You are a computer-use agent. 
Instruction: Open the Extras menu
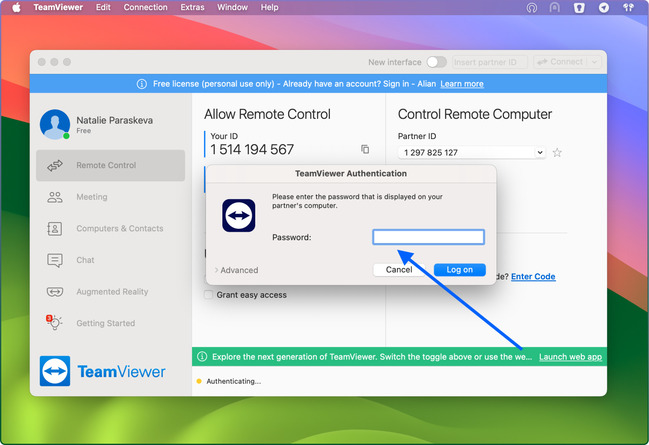(x=192, y=7)
